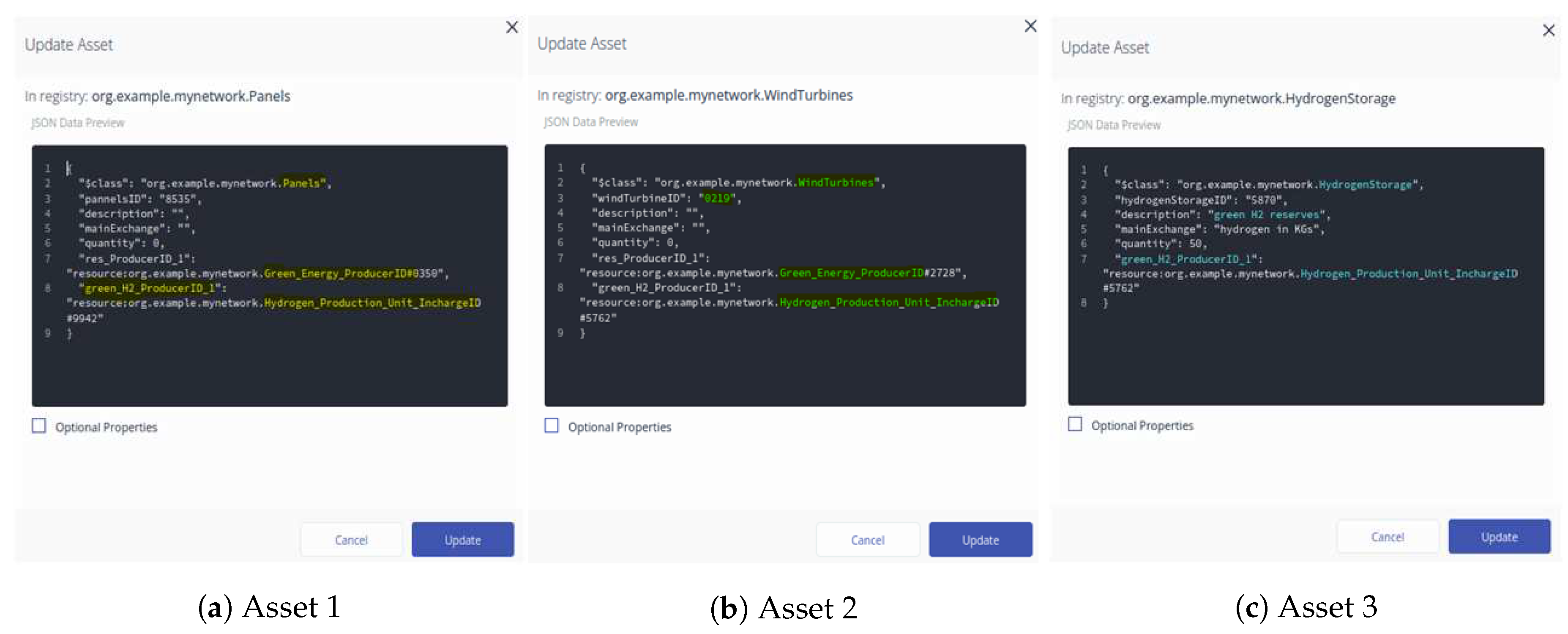1568x634 pixels.
Task: Enable Optional Properties for the WindTurbines asset
Action: click(552, 426)
